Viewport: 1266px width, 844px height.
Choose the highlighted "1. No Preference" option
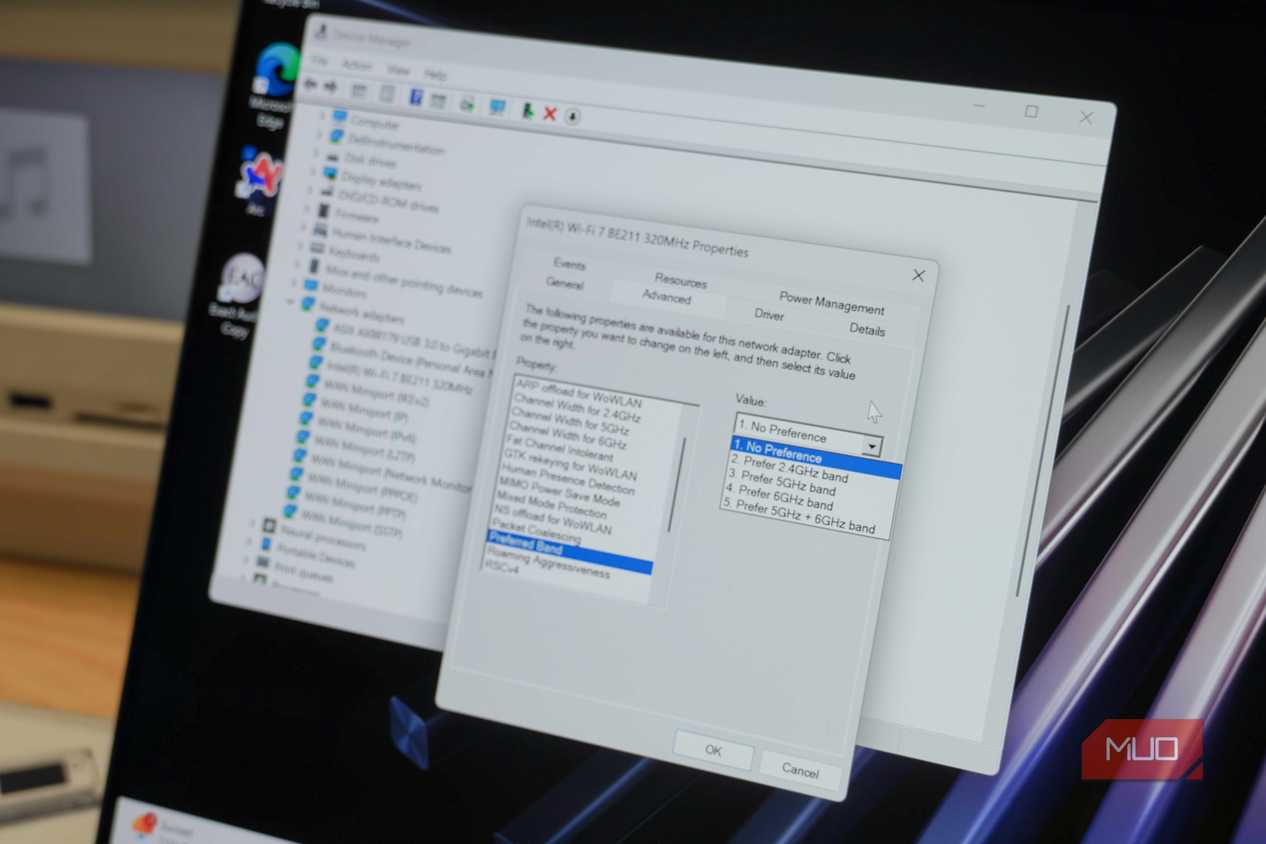pyautogui.click(x=815, y=458)
